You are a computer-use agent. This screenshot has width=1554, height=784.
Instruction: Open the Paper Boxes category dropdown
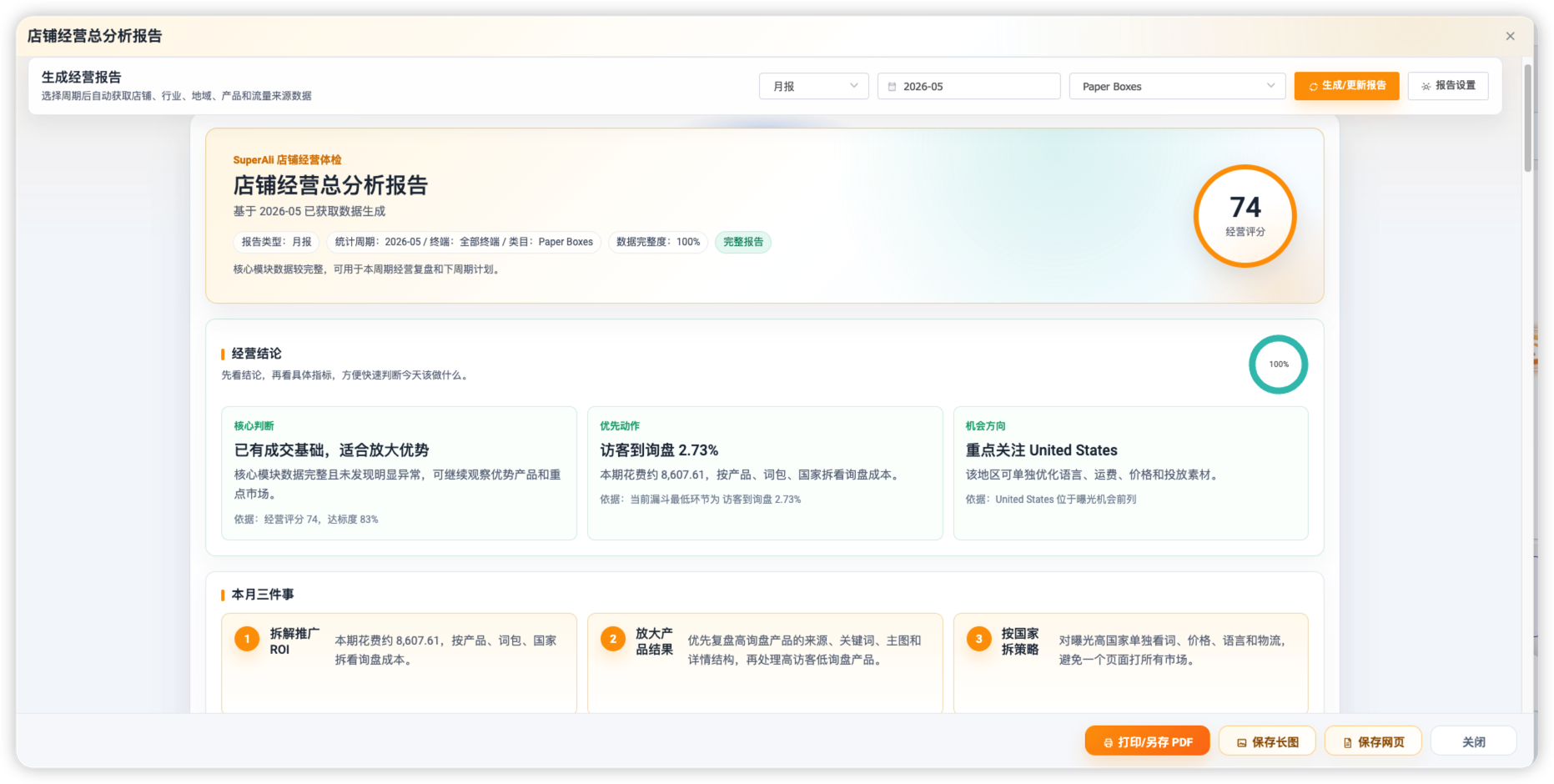1177,86
